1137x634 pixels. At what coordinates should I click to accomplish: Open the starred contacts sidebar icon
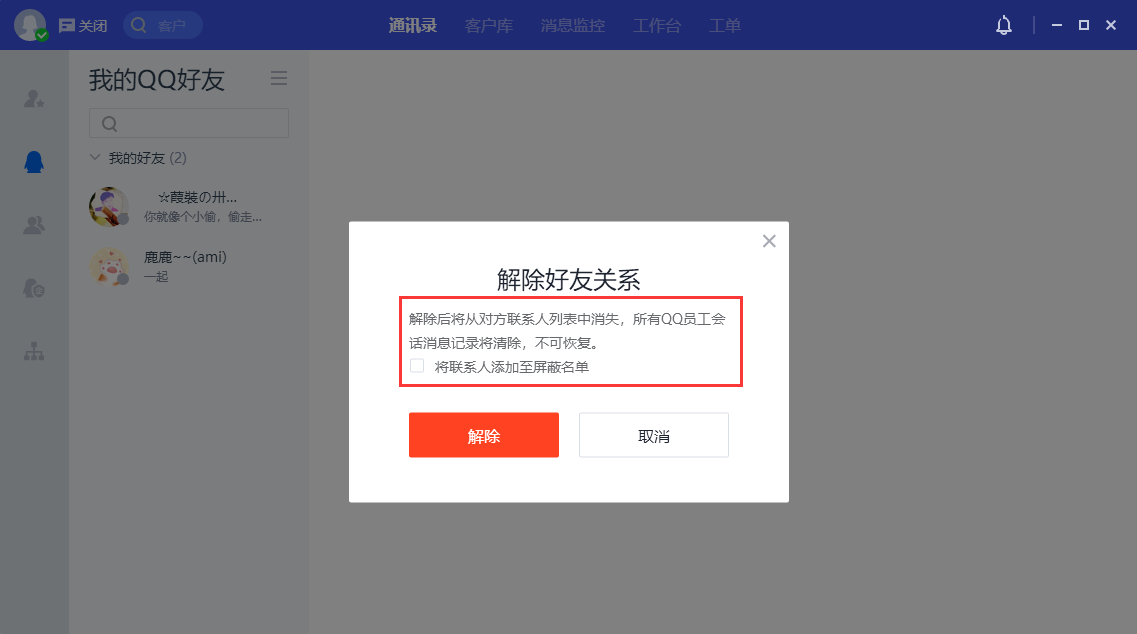coord(34,99)
